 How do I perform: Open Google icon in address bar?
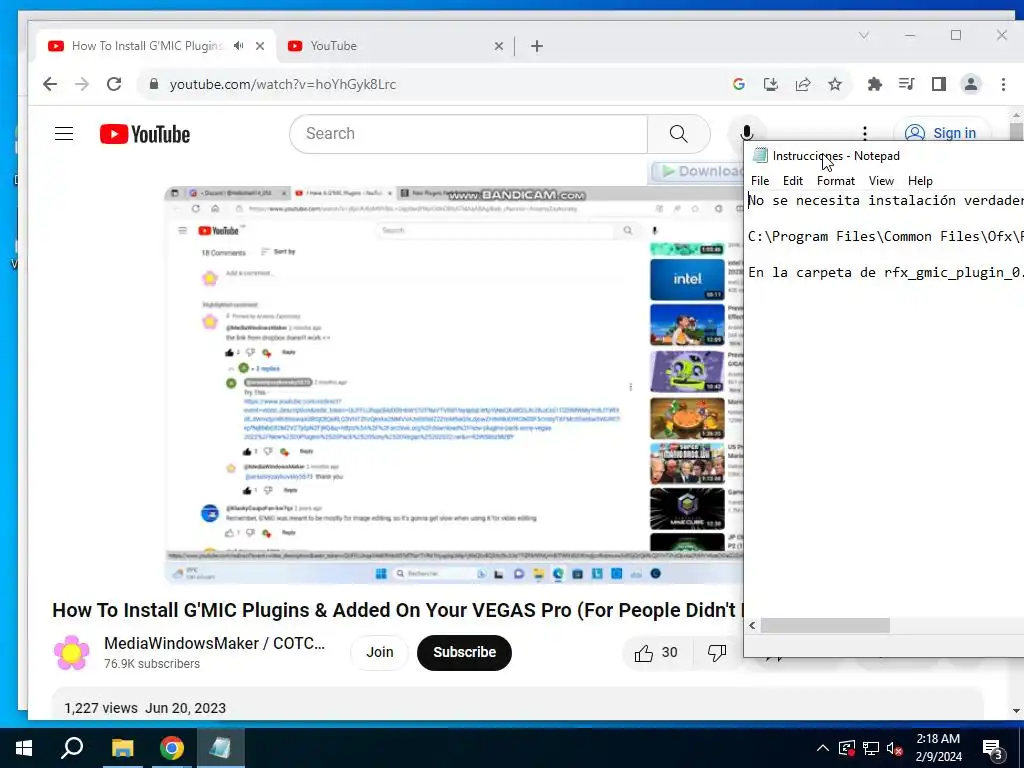click(x=739, y=84)
